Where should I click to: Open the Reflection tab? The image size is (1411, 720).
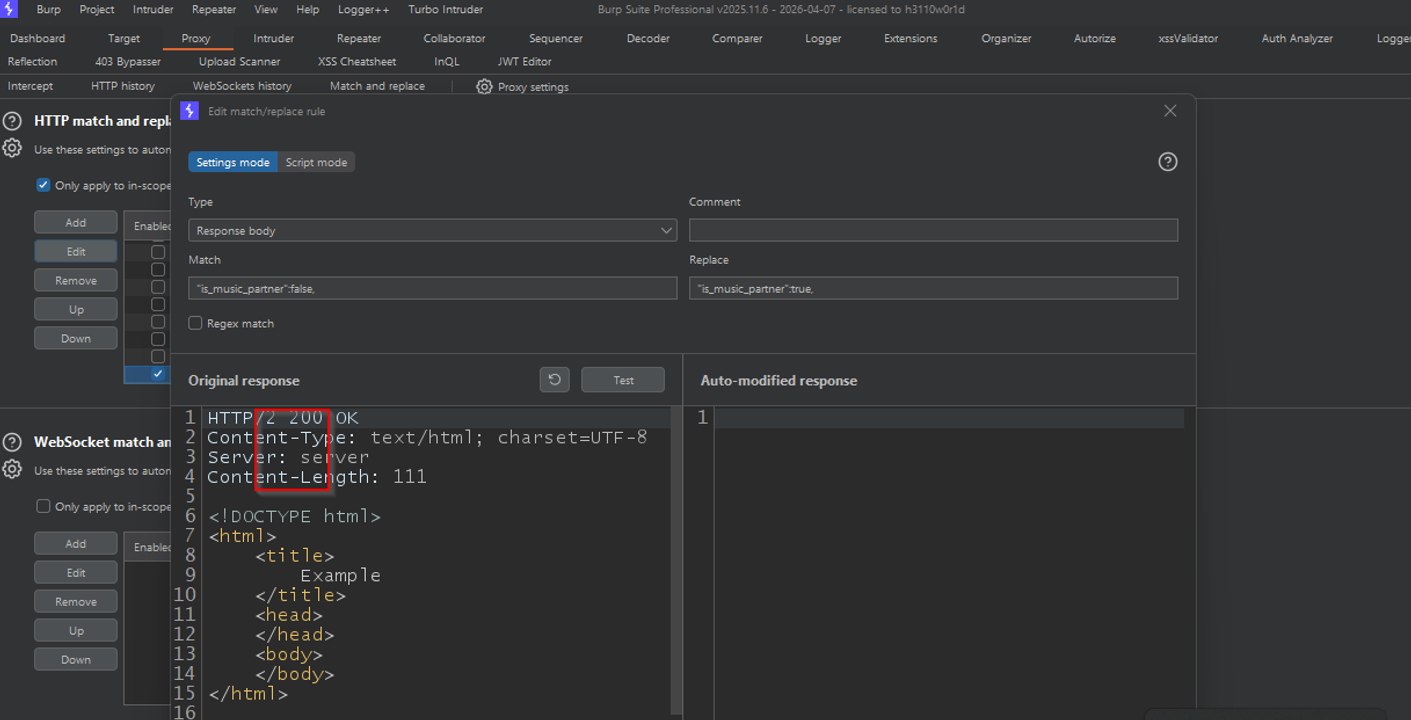(x=32, y=62)
